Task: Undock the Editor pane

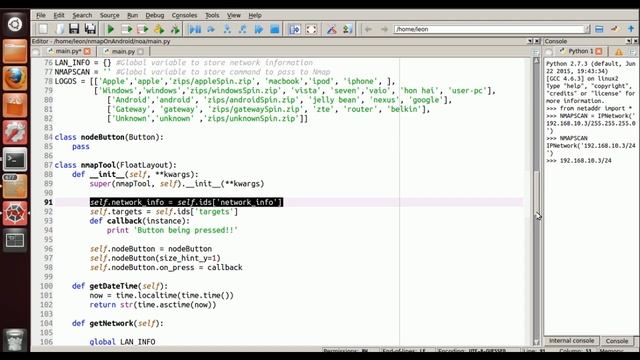Action: pos(530,41)
